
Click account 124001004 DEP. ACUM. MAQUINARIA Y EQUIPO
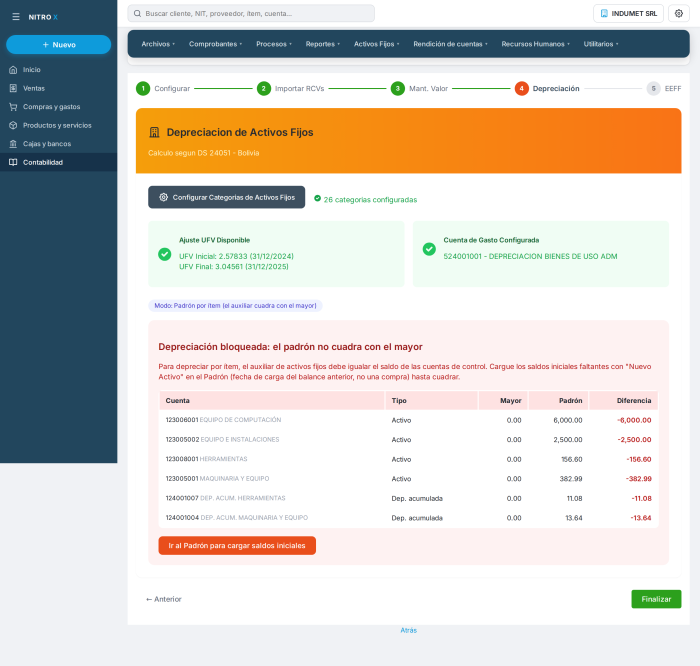pos(237,518)
